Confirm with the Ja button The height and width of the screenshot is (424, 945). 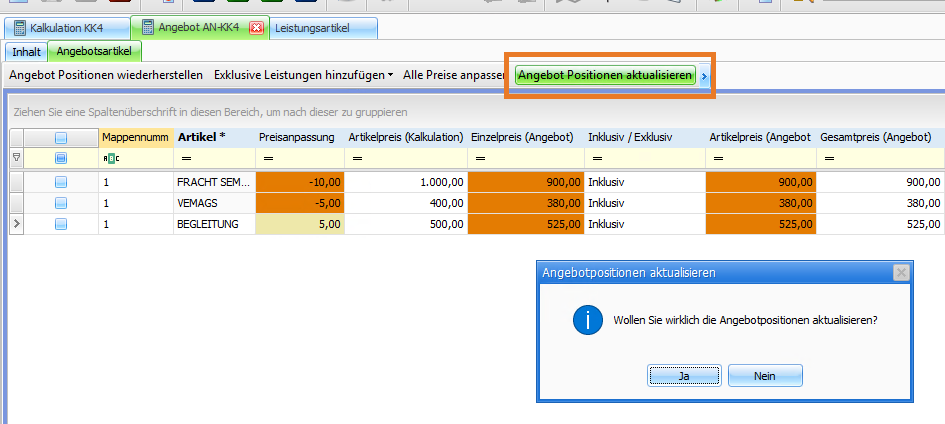tap(684, 376)
